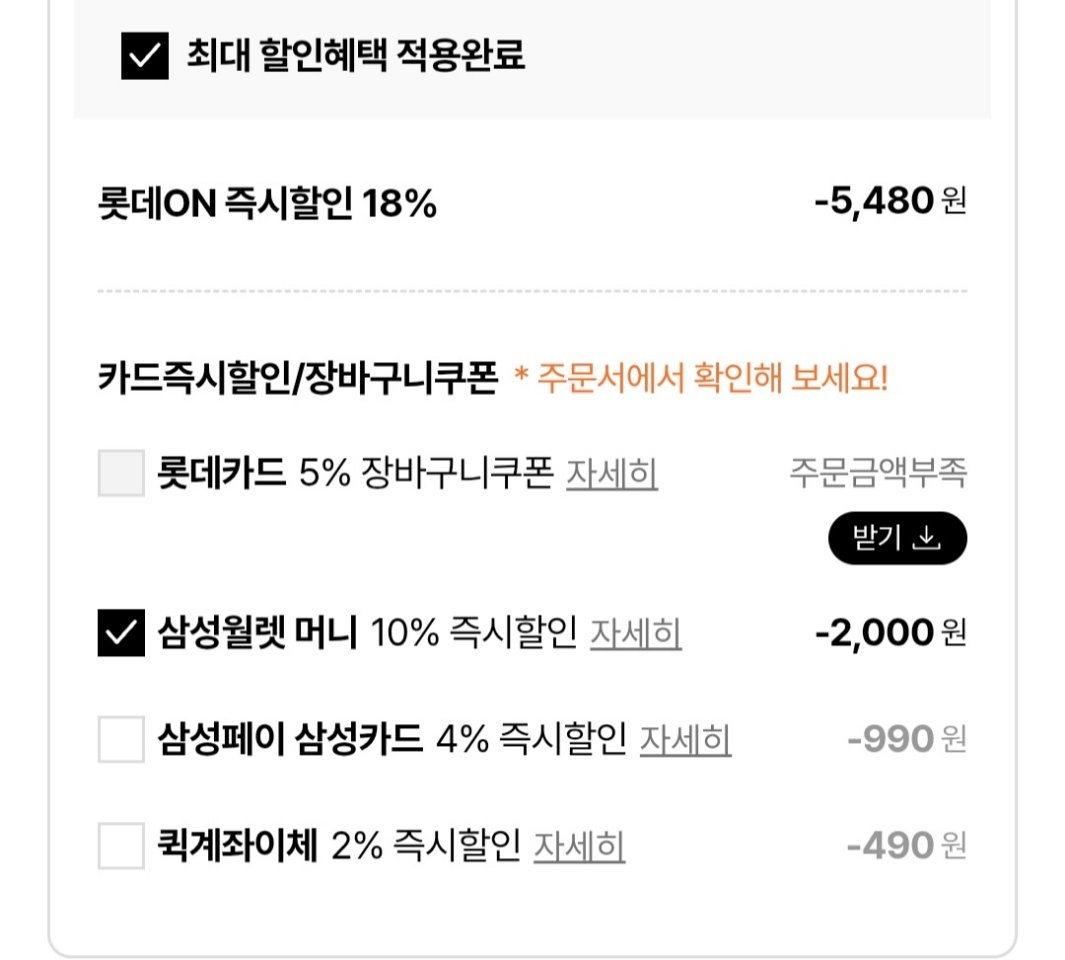Select the 퀵계좌이체 2% 즉시할인 checkbox
The height and width of the screenshot is (960, 1065).
point(120,849)
